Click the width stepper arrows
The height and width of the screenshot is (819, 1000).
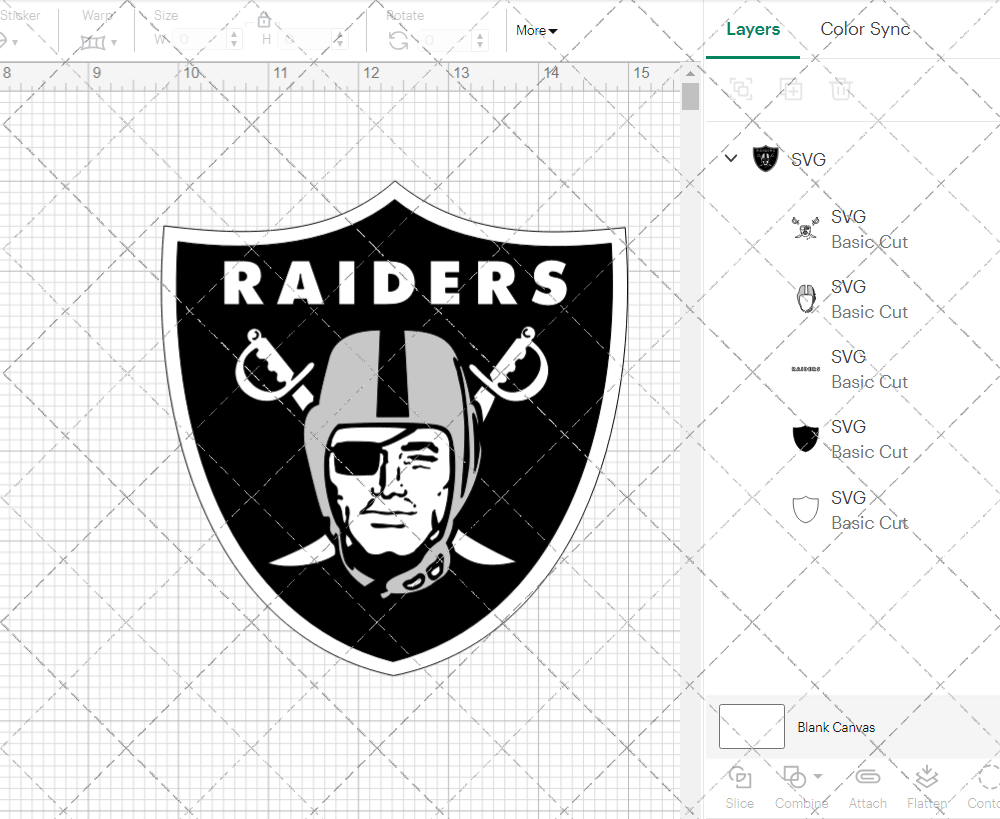(234, 40)
